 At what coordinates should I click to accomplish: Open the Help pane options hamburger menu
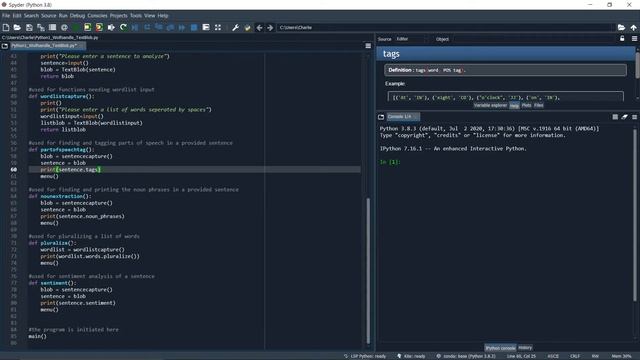point(634,38)
